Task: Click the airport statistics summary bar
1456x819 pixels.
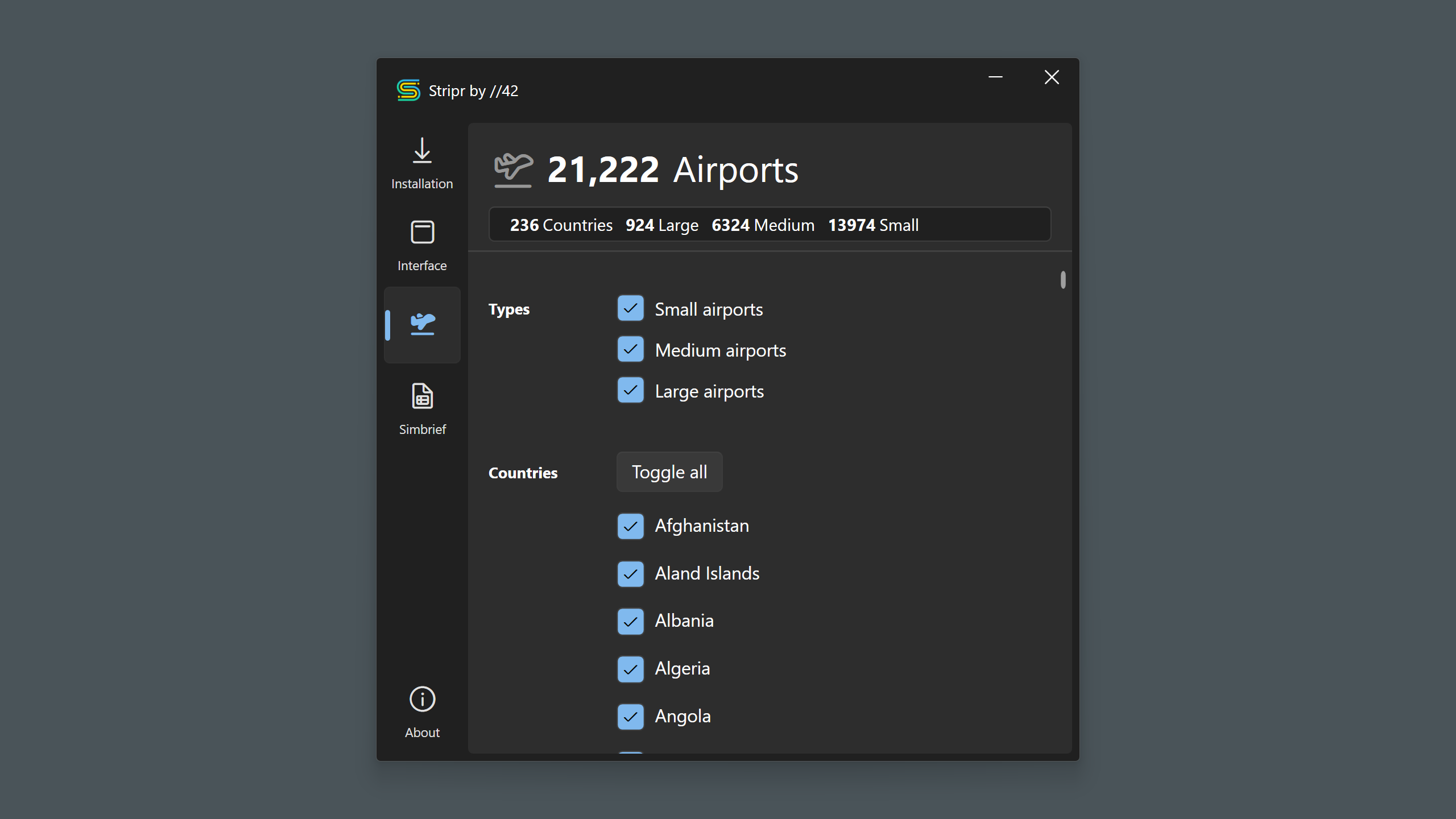Action: (769, 225)
